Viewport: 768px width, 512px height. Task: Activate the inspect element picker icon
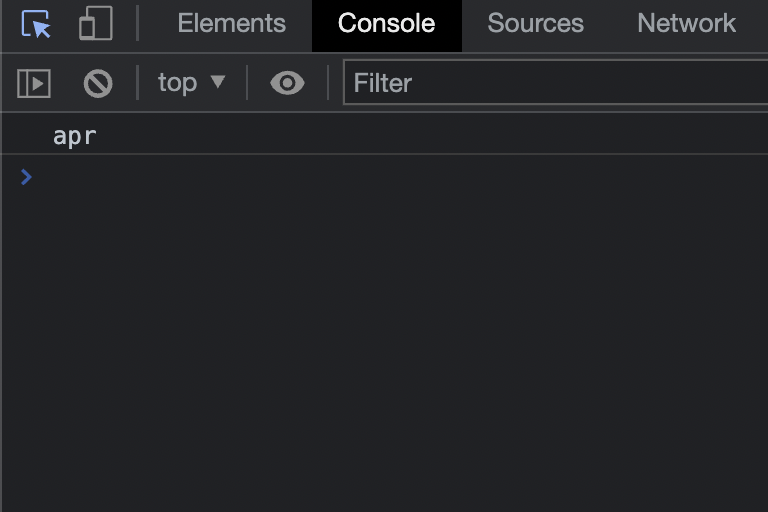36,24
